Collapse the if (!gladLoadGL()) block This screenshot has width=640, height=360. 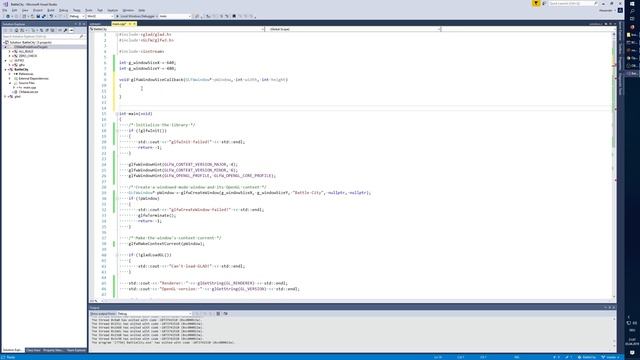point(117,255)
